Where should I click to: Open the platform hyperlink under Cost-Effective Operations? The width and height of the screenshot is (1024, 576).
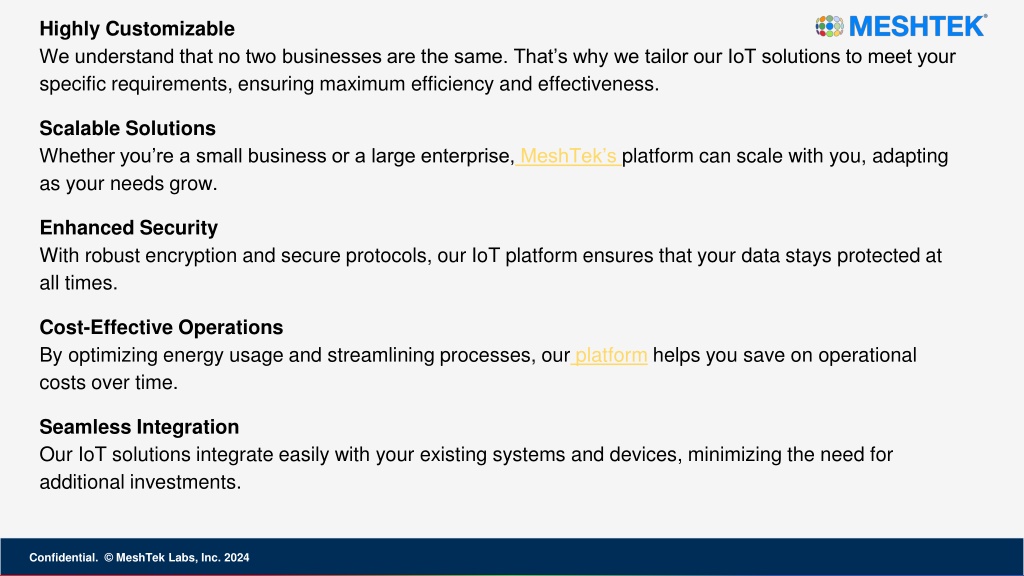[609, 355]
